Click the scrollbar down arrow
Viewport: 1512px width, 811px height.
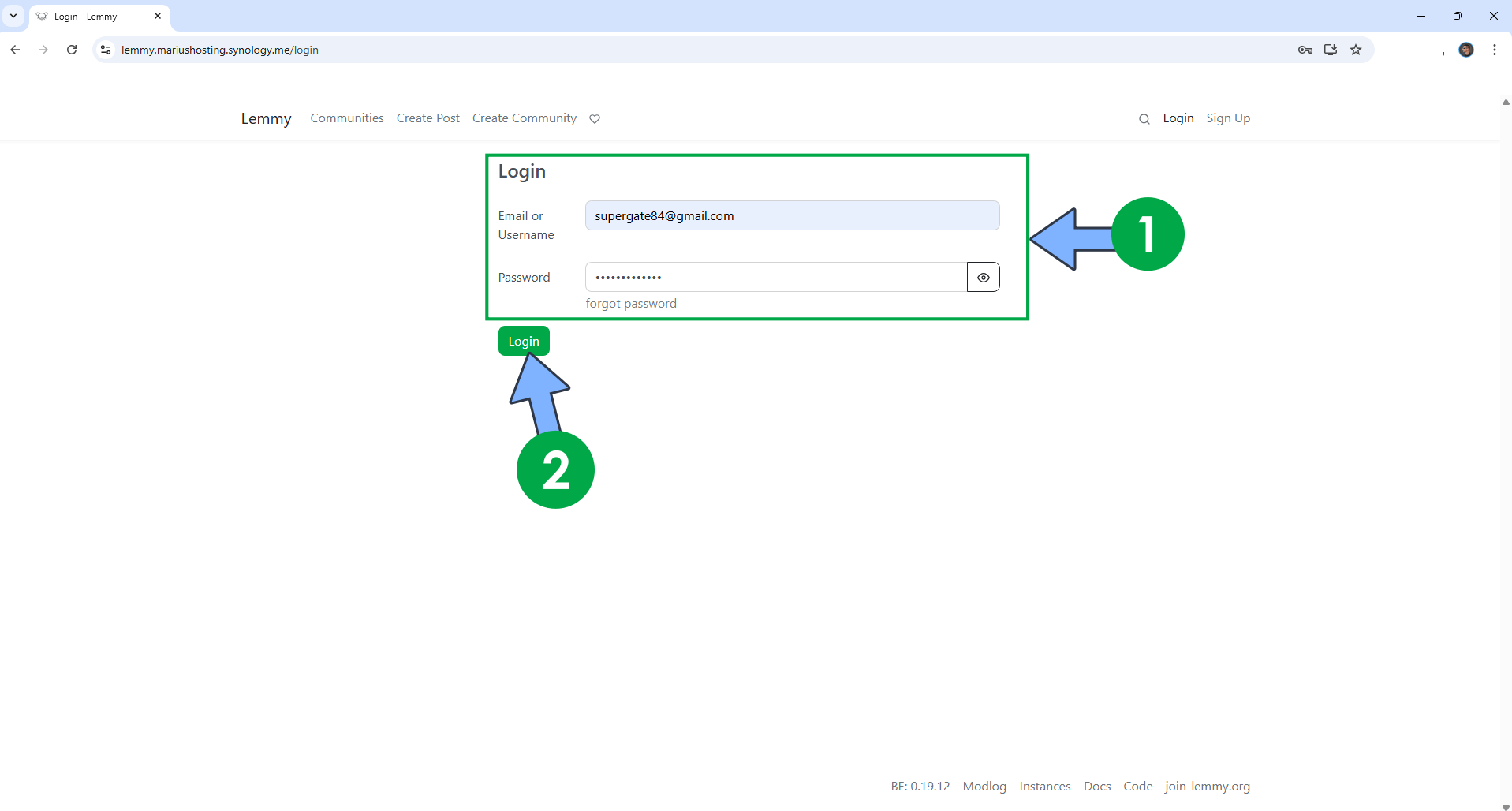point(1506,806)
